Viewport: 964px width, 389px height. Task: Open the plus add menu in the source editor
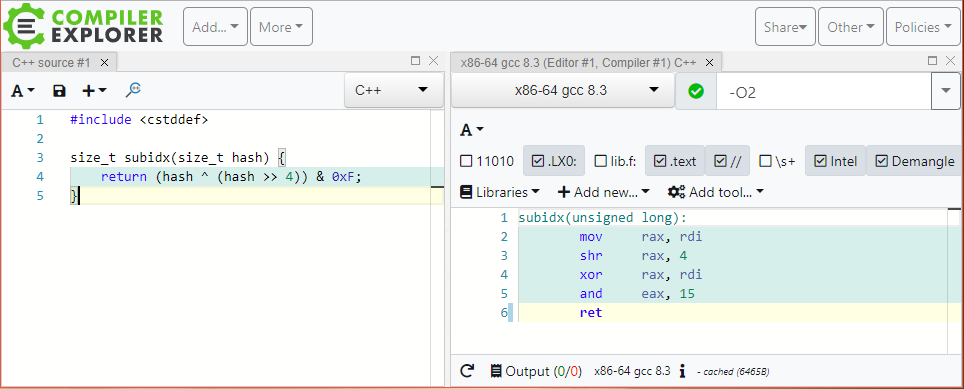click(x=94, y=91)
